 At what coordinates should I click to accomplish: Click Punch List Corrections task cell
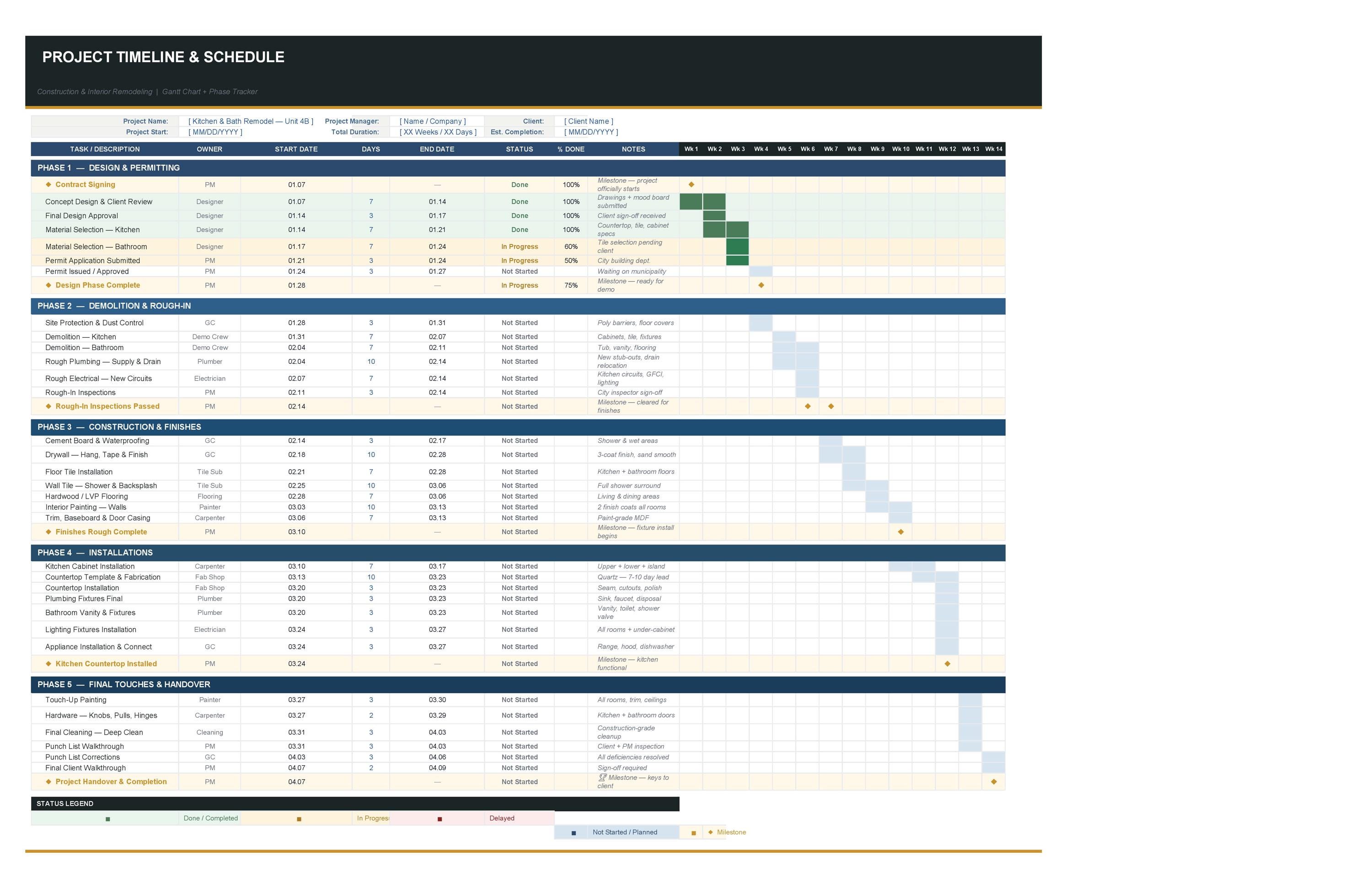coord(105,757)
